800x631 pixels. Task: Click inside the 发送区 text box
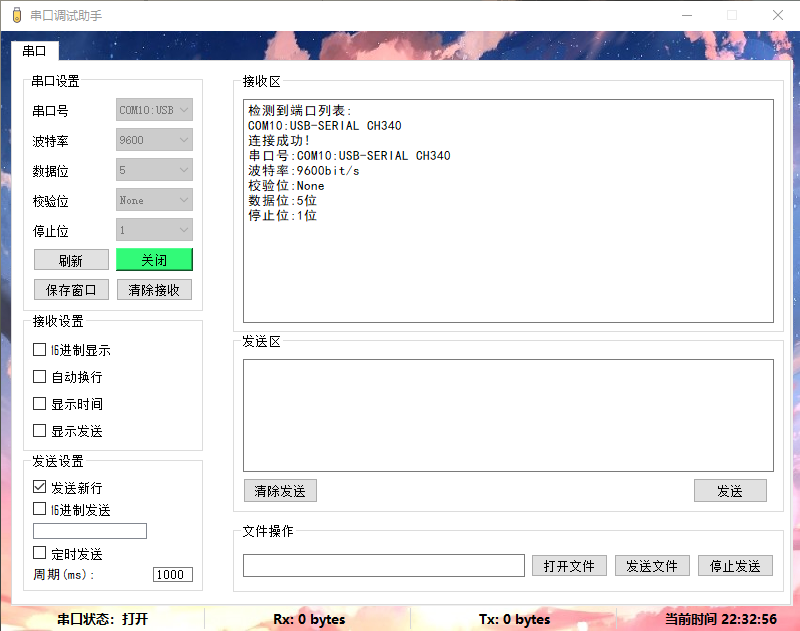[508, 415]
